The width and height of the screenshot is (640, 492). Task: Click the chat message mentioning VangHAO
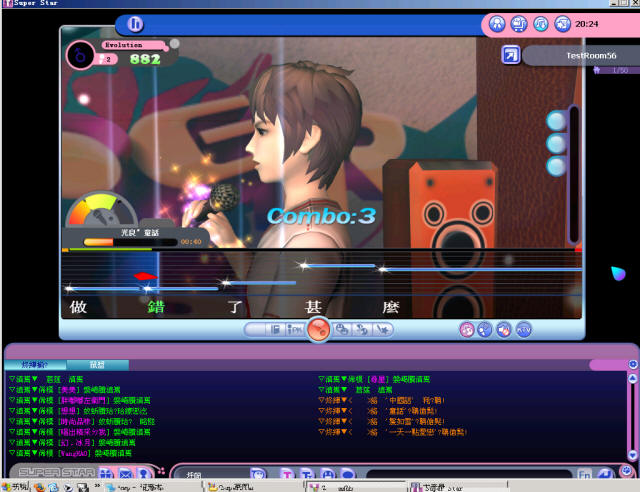pyautogui.click(x=70, y=453)
